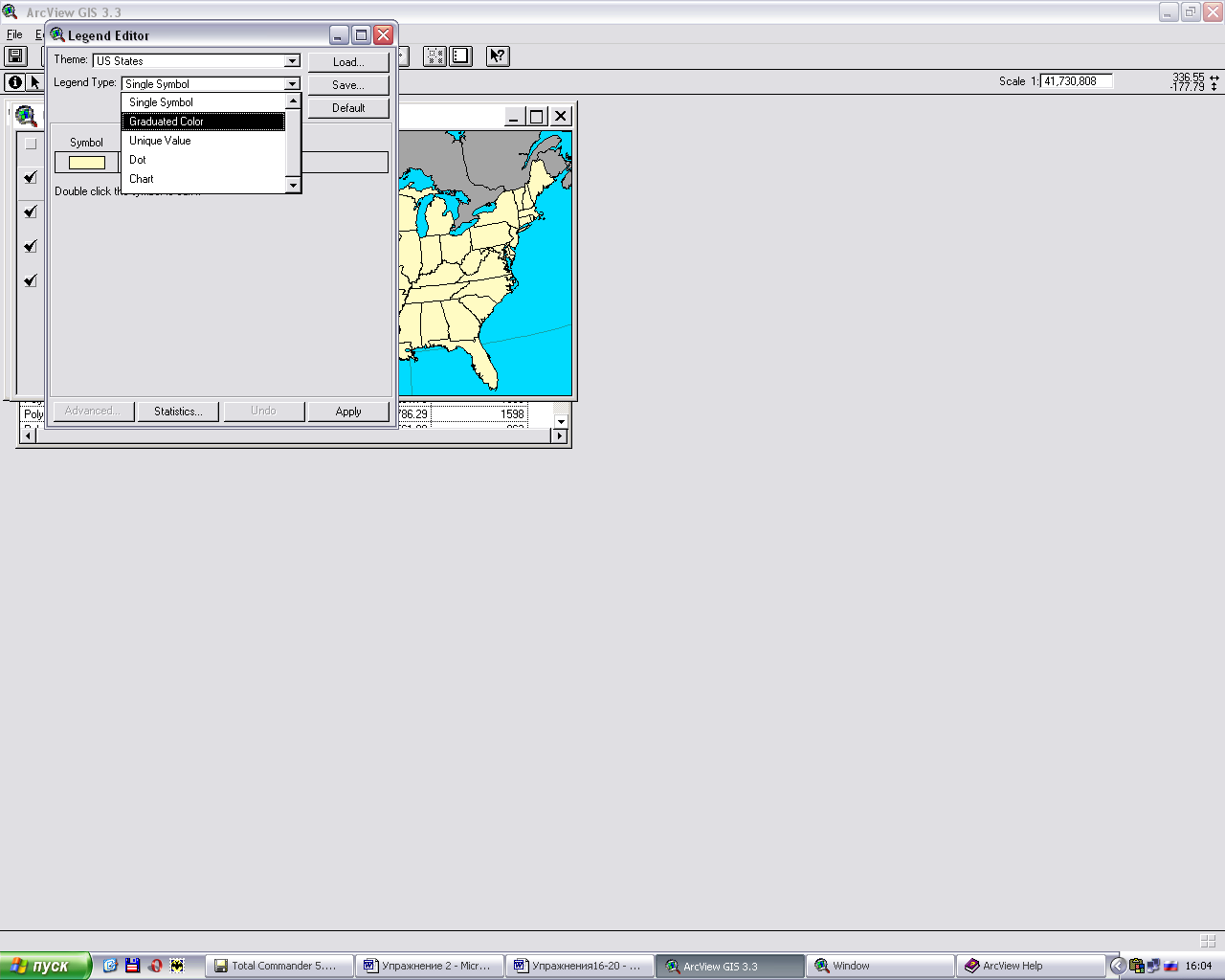Choose Chart legend type
Screen dimensions: 1225x980
pyautogui.click(x=203, y=179)
